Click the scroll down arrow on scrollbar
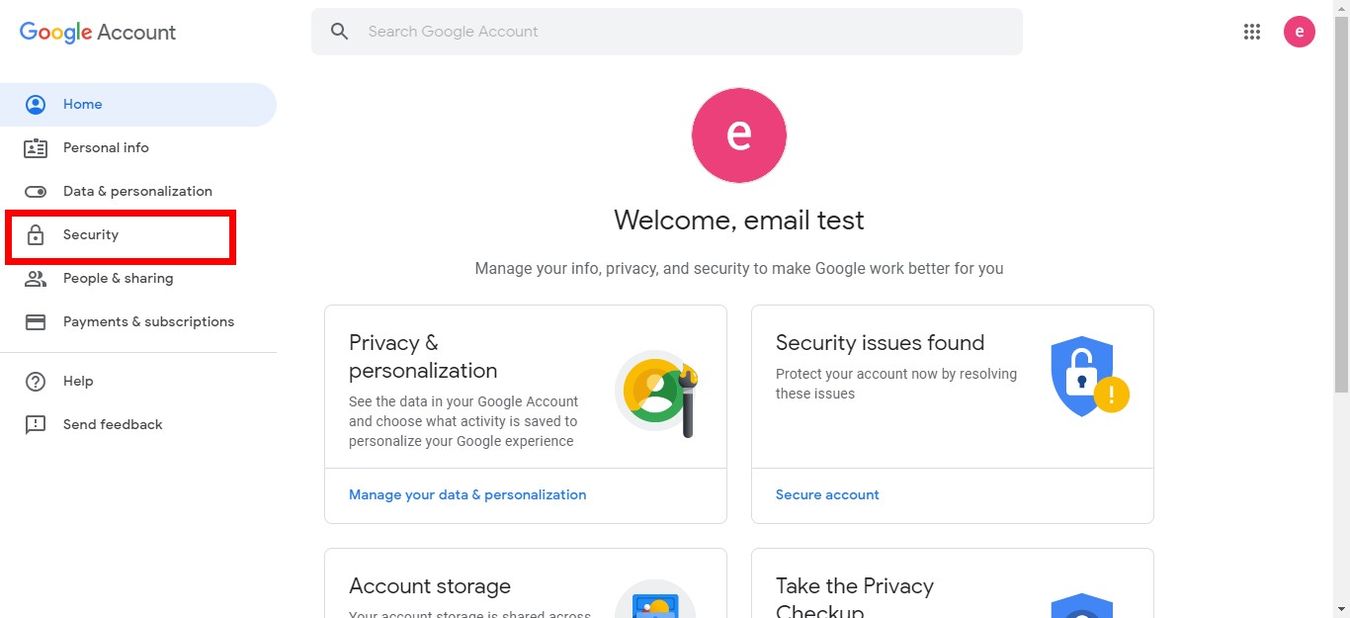Viewport: 1350px width, 618px height. point(1341,608)
